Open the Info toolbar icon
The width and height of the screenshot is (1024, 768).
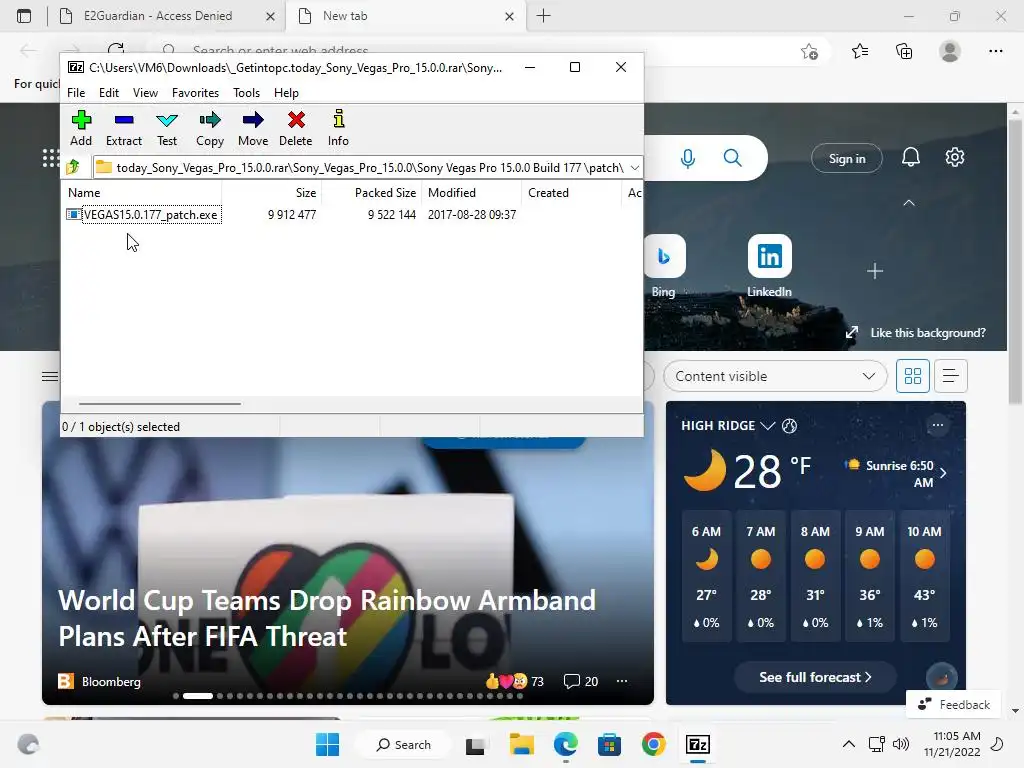[x=338, y=129]
